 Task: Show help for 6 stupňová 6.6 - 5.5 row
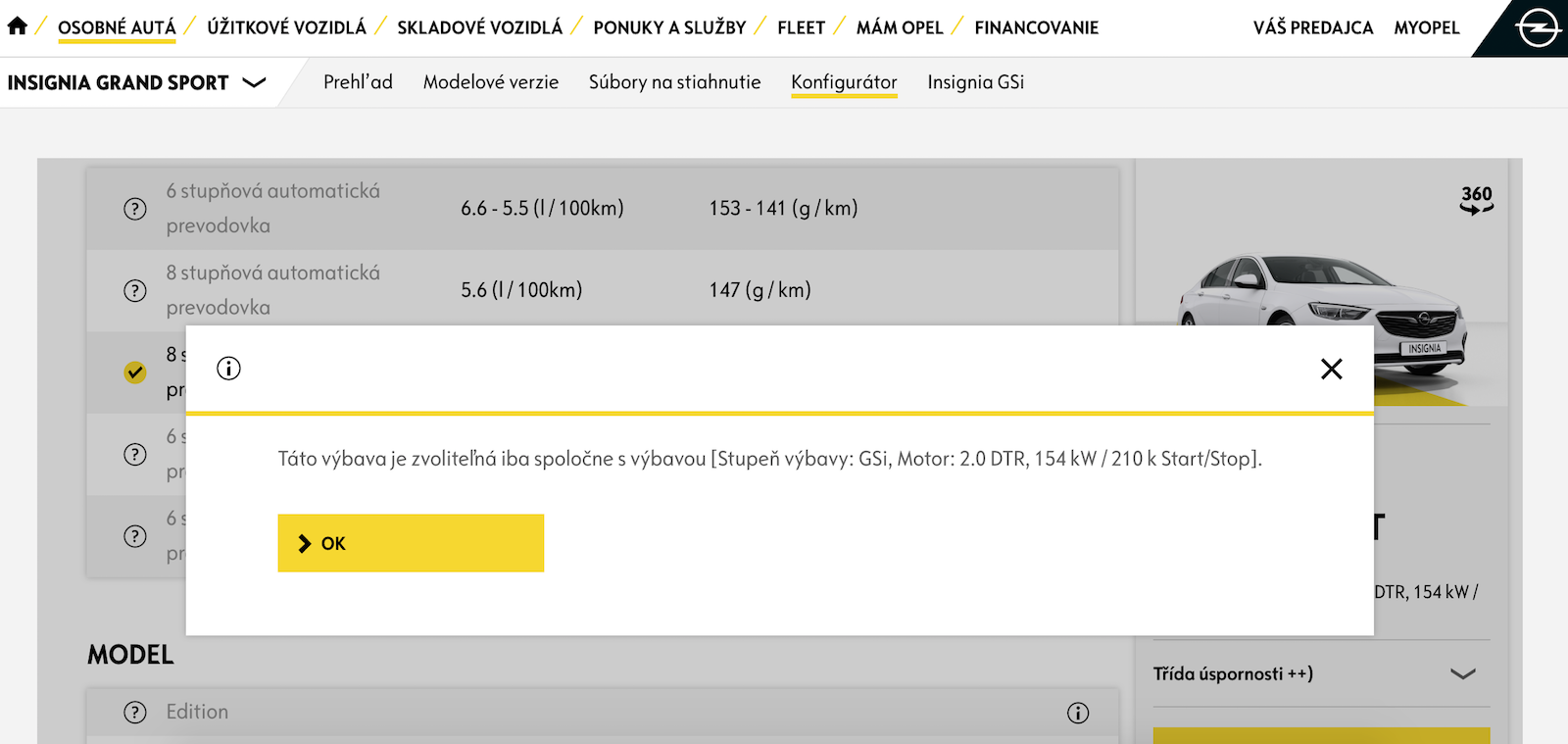coord(135,209)
